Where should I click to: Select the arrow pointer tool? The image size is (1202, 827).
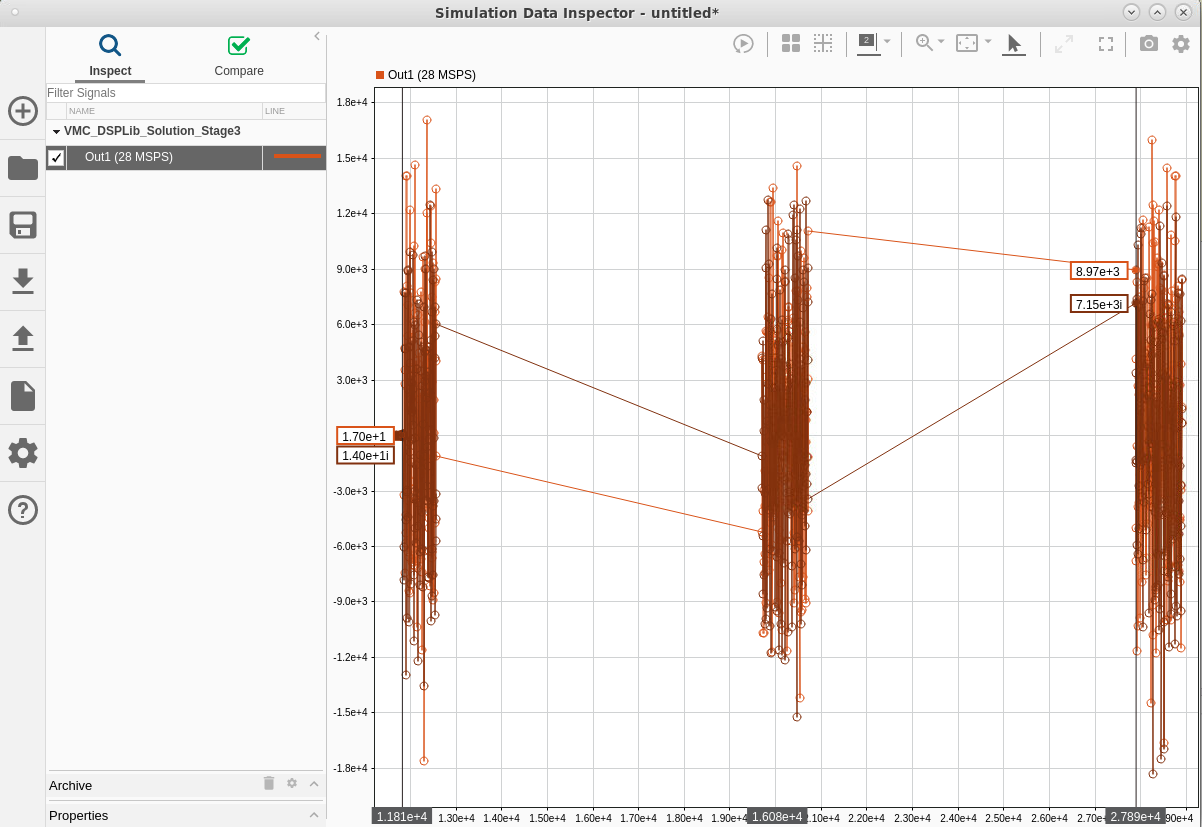1014,44
